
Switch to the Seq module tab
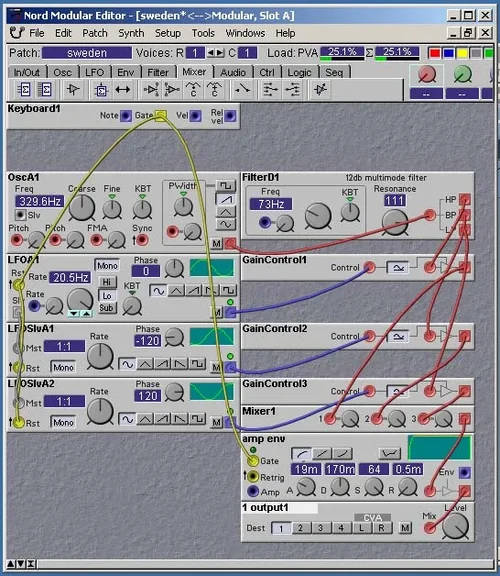334,72
